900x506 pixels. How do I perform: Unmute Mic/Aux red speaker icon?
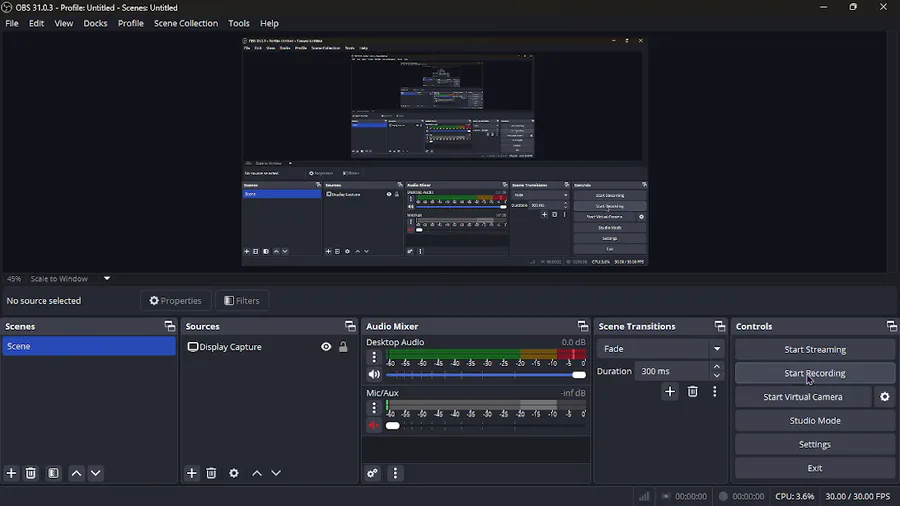[374, 425]
